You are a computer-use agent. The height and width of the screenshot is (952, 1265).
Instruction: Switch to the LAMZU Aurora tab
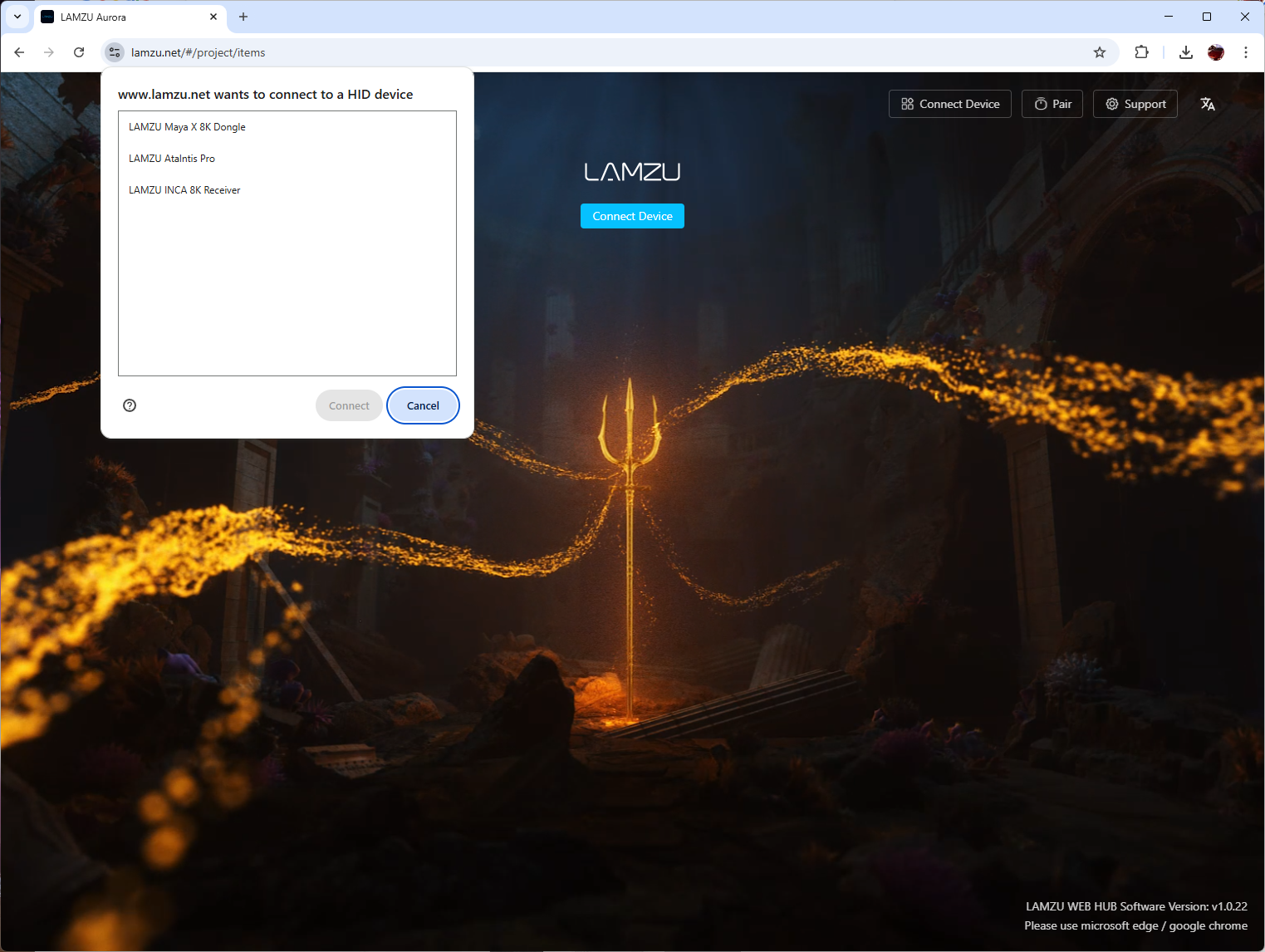pyautogui.click(x=130, y=17)
